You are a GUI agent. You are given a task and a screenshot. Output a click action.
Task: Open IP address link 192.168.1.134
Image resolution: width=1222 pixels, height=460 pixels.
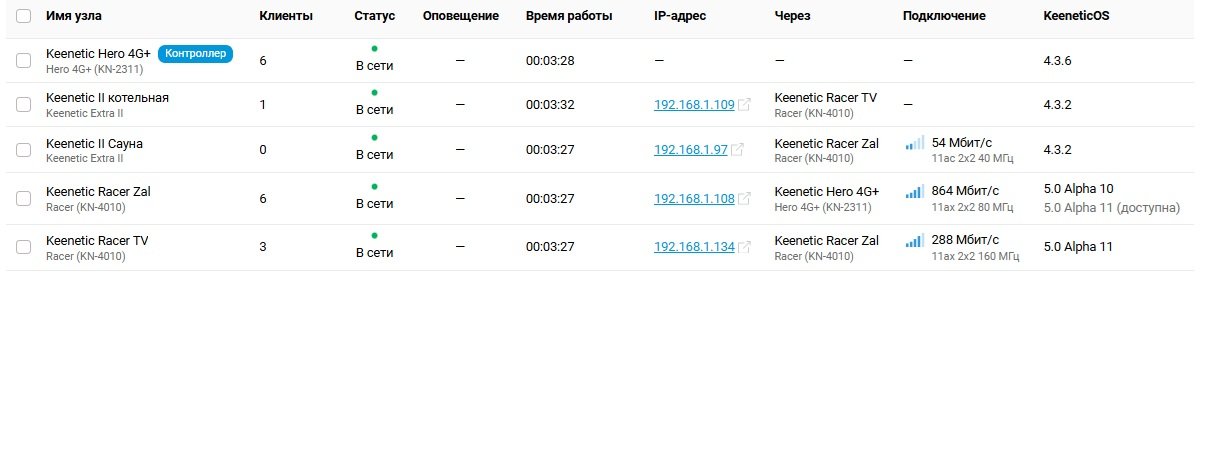694,247
